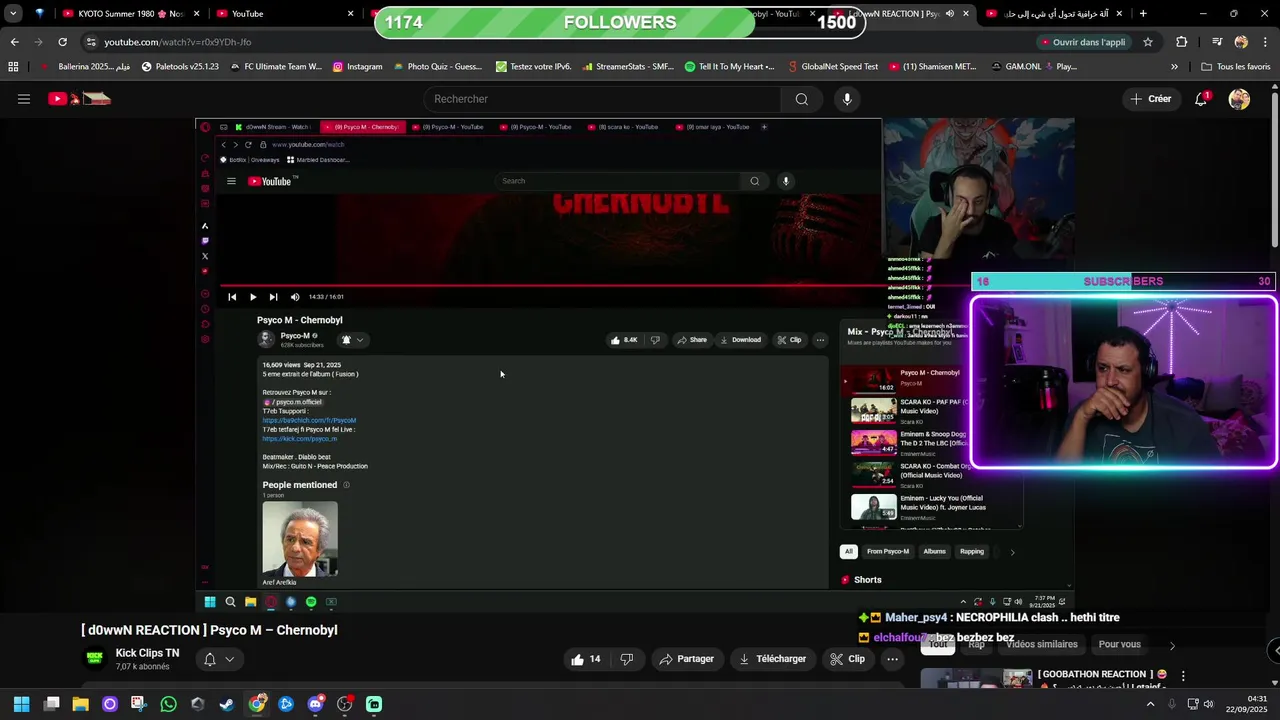1280x720 pixels.
Task: Click the browser back arrow
Action: point(14,42)
